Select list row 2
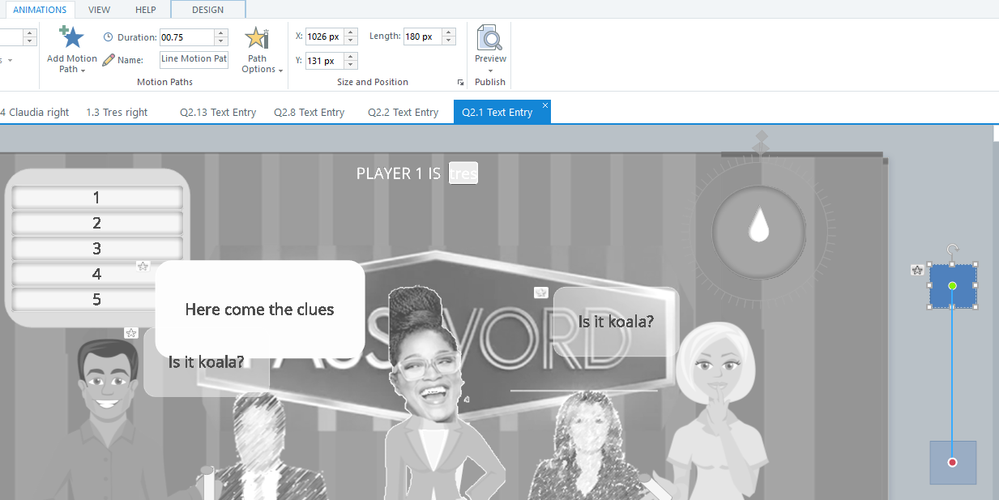This screenshot has width=999, height=500. (97, 223)
